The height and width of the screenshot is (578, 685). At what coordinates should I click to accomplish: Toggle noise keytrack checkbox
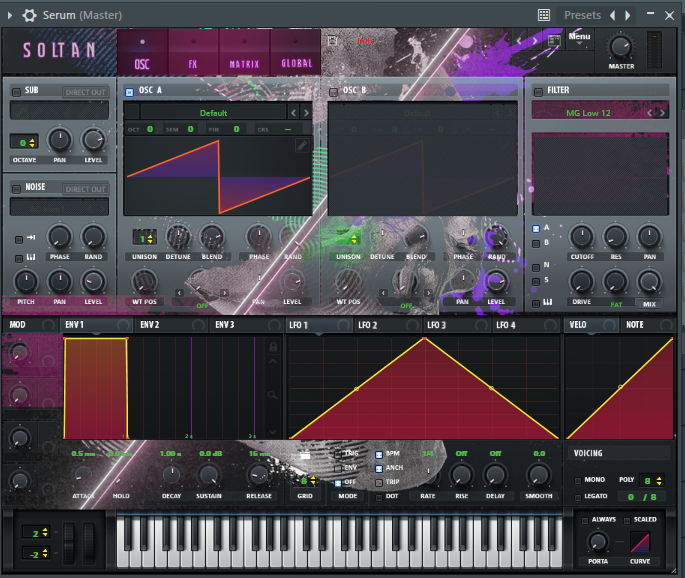coord(19,259)
